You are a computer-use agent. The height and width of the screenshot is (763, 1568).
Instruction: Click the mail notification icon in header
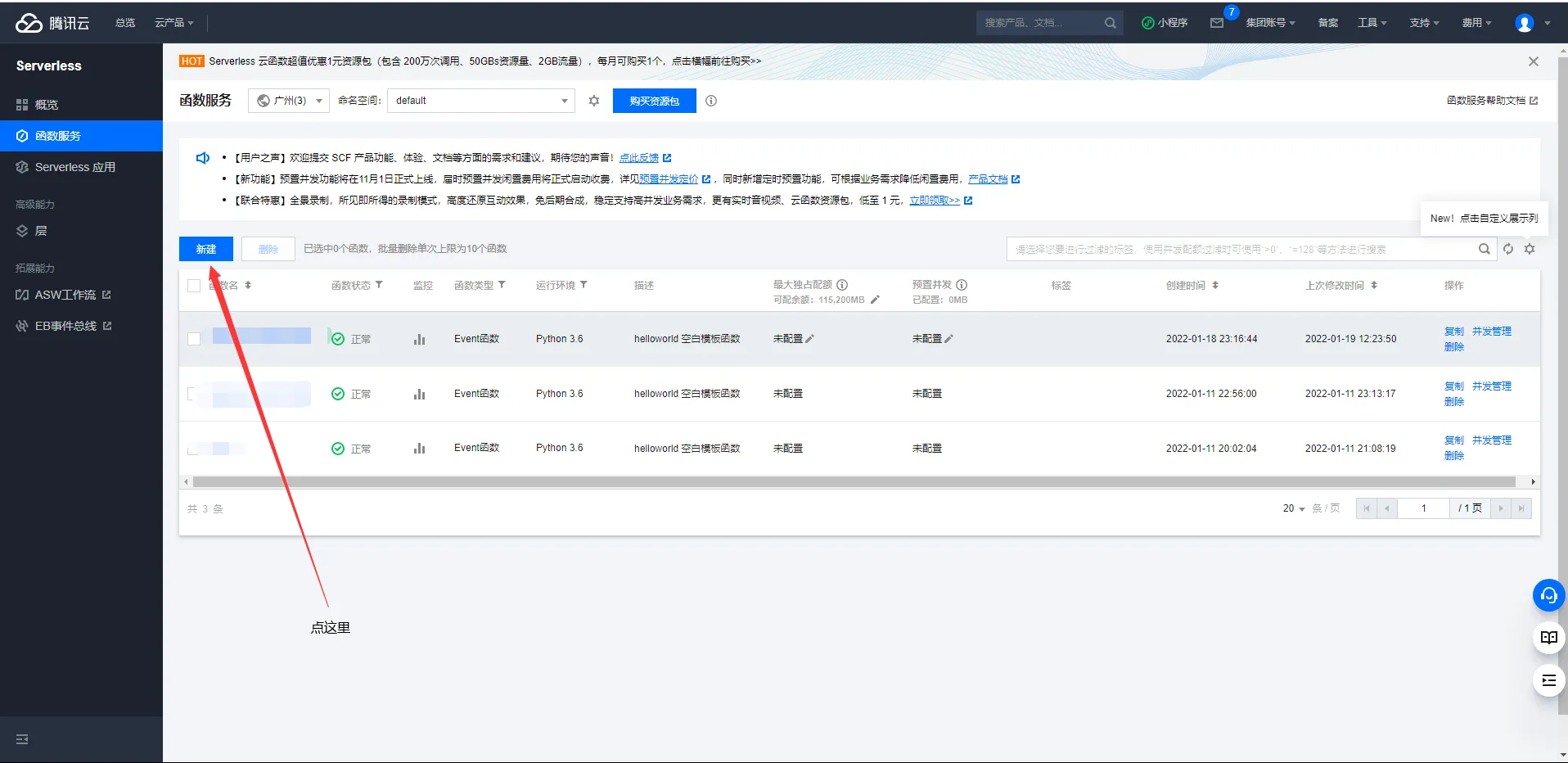[x=1217, y=23]
